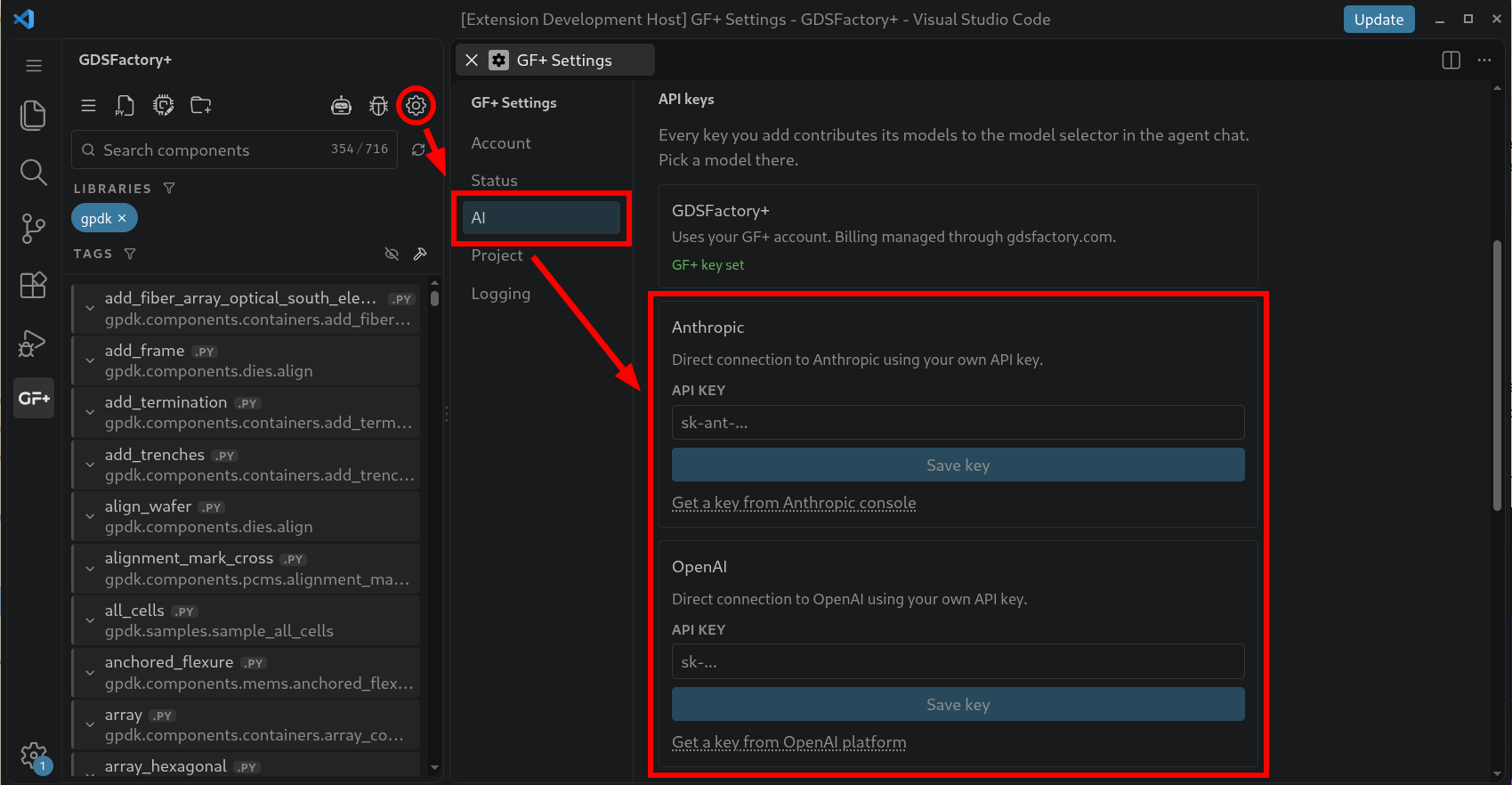Toggle hidden tags eye icon

click(x=392, y=254)
